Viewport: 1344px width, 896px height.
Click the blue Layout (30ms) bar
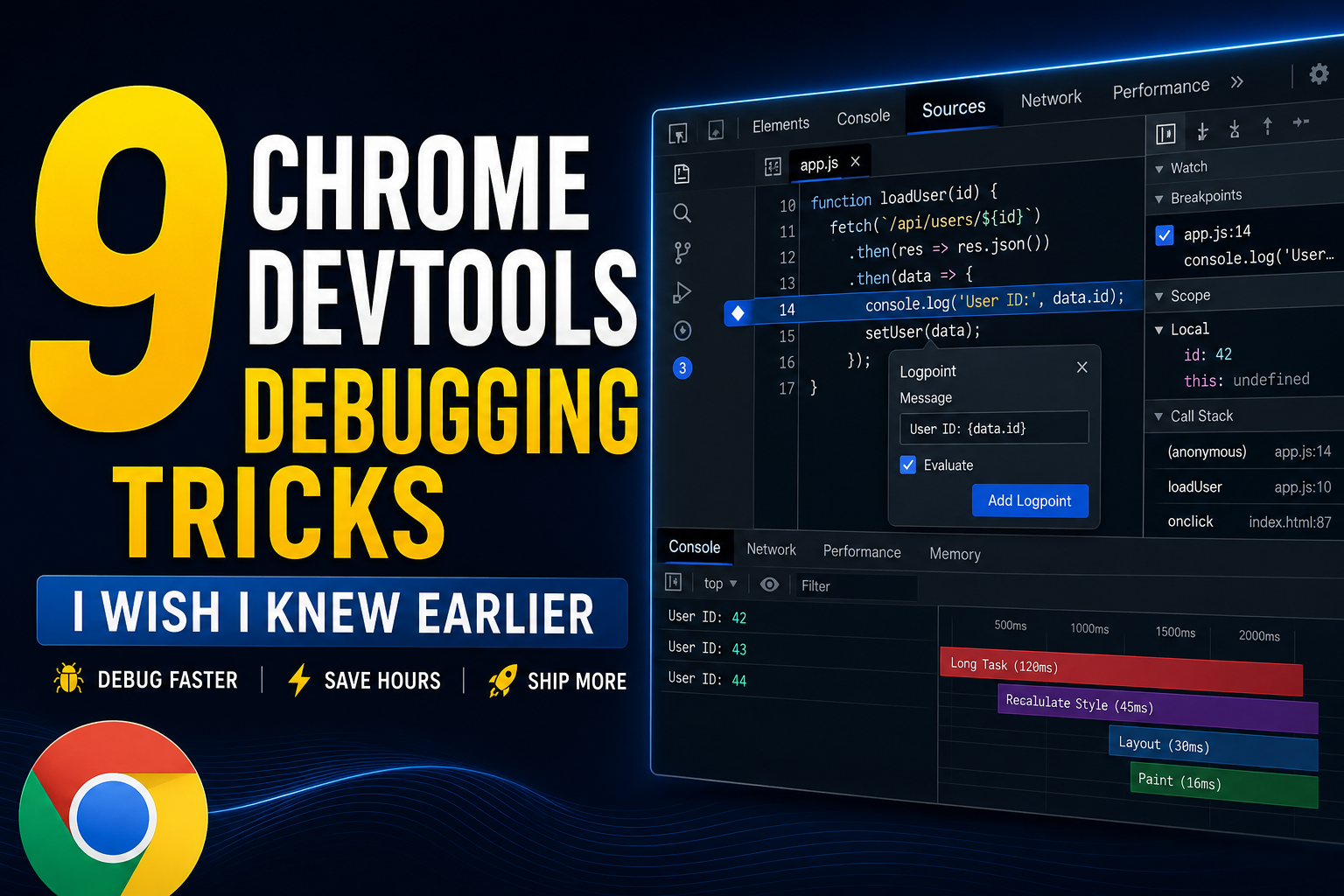click(1213, 748)
